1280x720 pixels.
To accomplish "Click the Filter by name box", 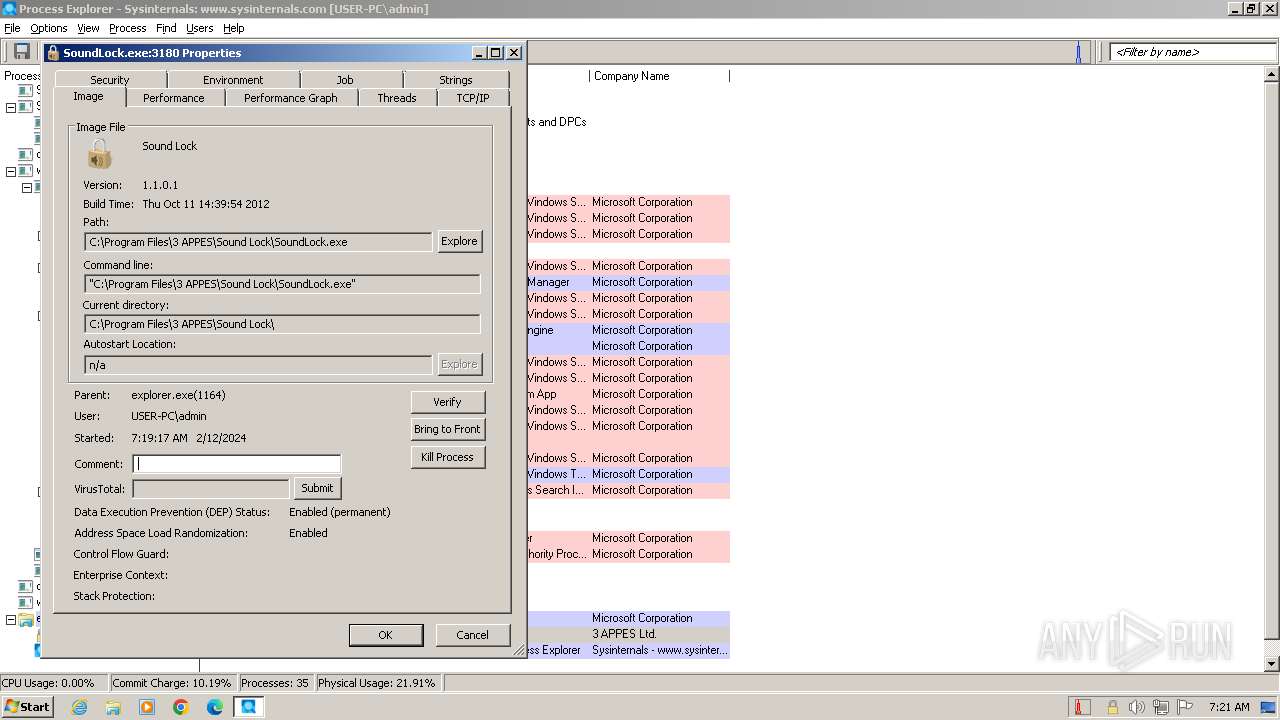I will click(1192, 52).
